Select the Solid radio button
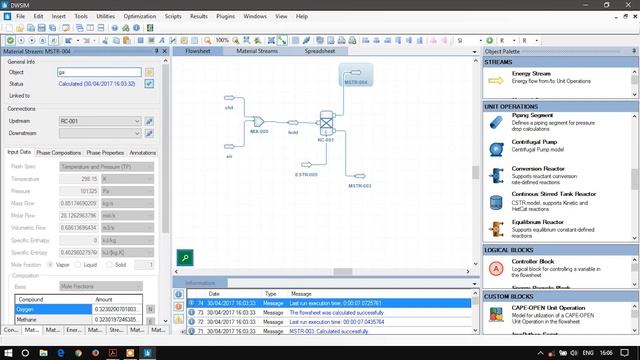This screenshot has width=640, height=360. click(x=109, y=264)
